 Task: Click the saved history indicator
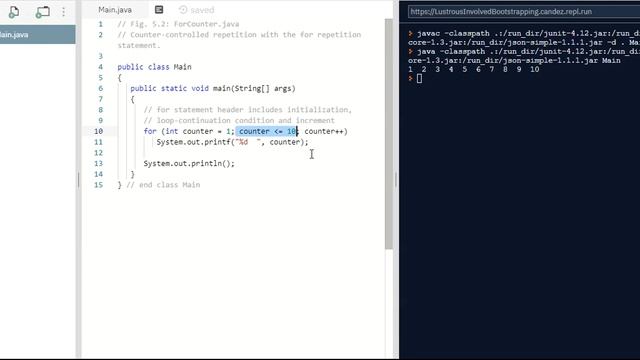pyautogui.click(x=197, y=10)
